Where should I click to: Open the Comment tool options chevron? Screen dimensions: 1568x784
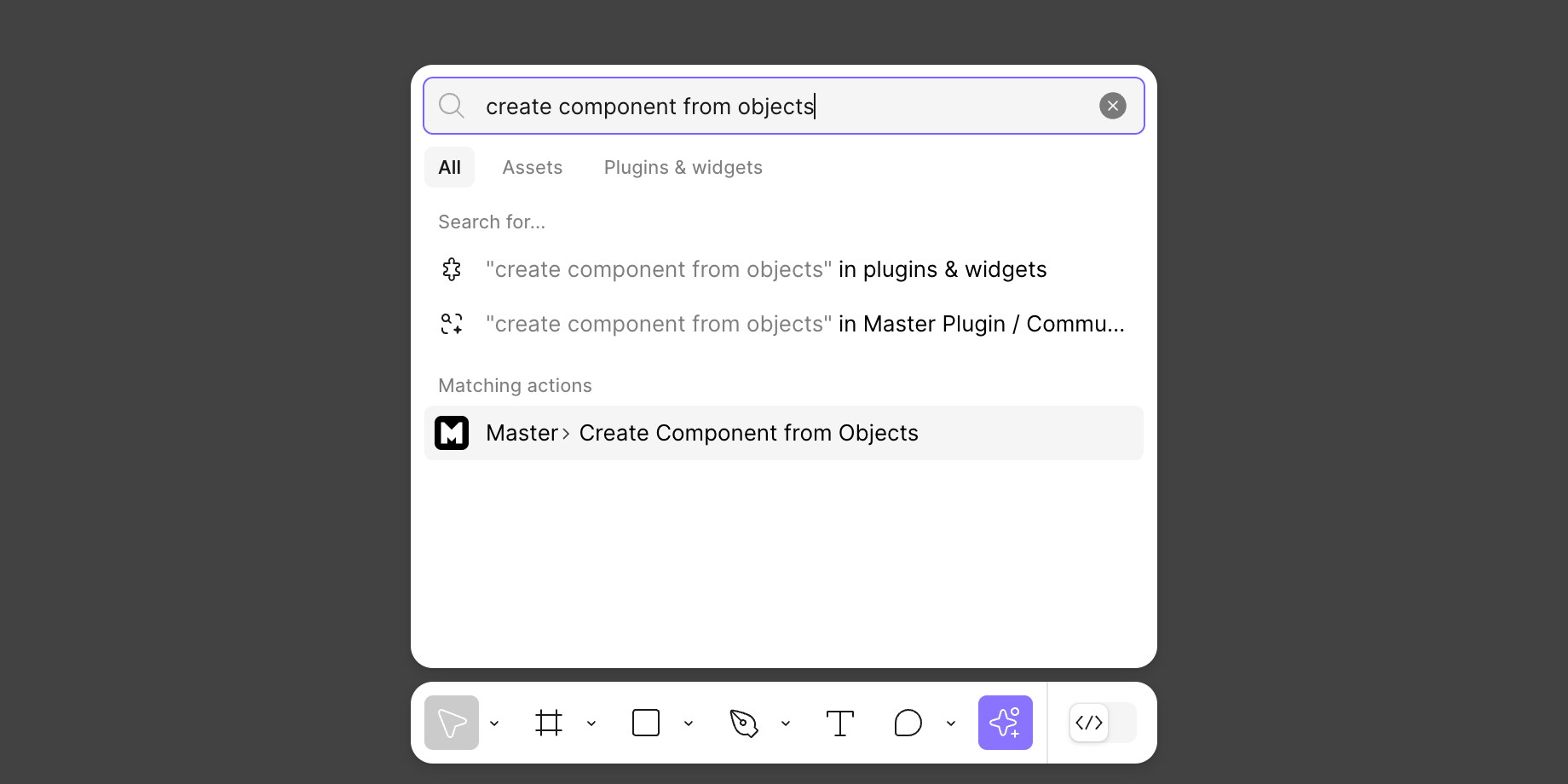point(951,723)
